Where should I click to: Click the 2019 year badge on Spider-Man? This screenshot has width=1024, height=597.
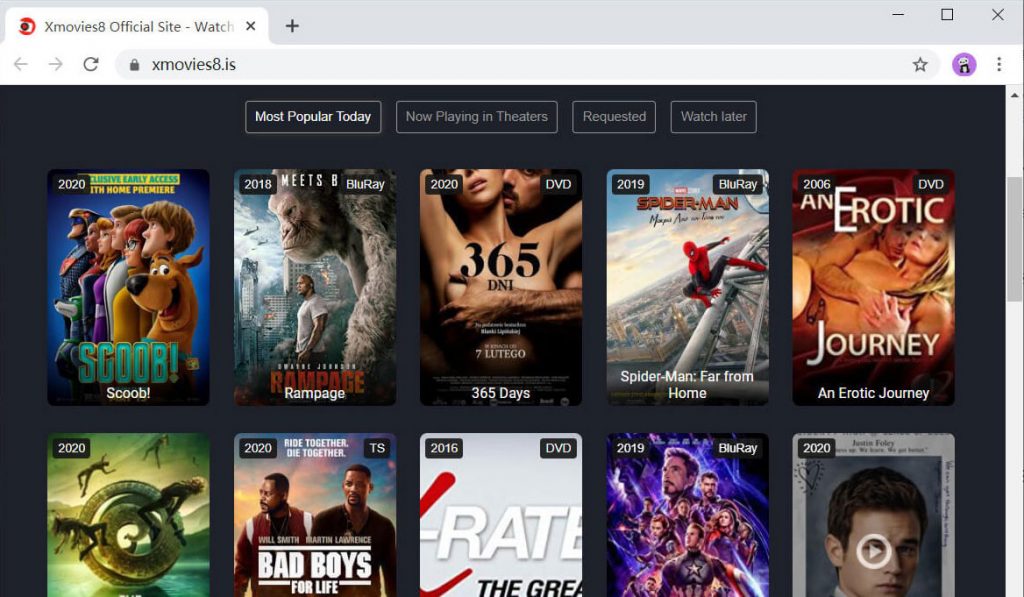(x=630, y=184)
